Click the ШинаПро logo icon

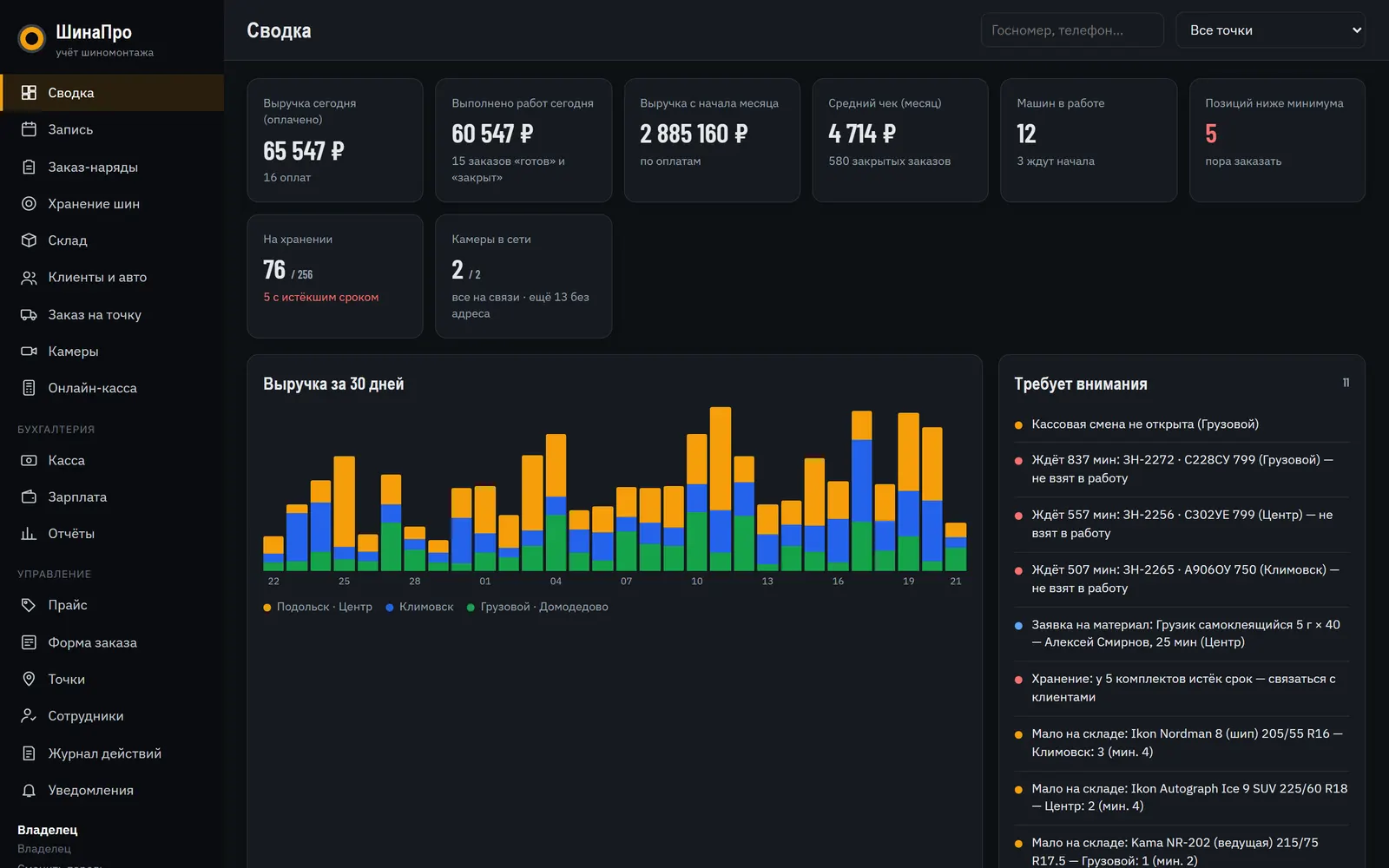coord(32,39)
